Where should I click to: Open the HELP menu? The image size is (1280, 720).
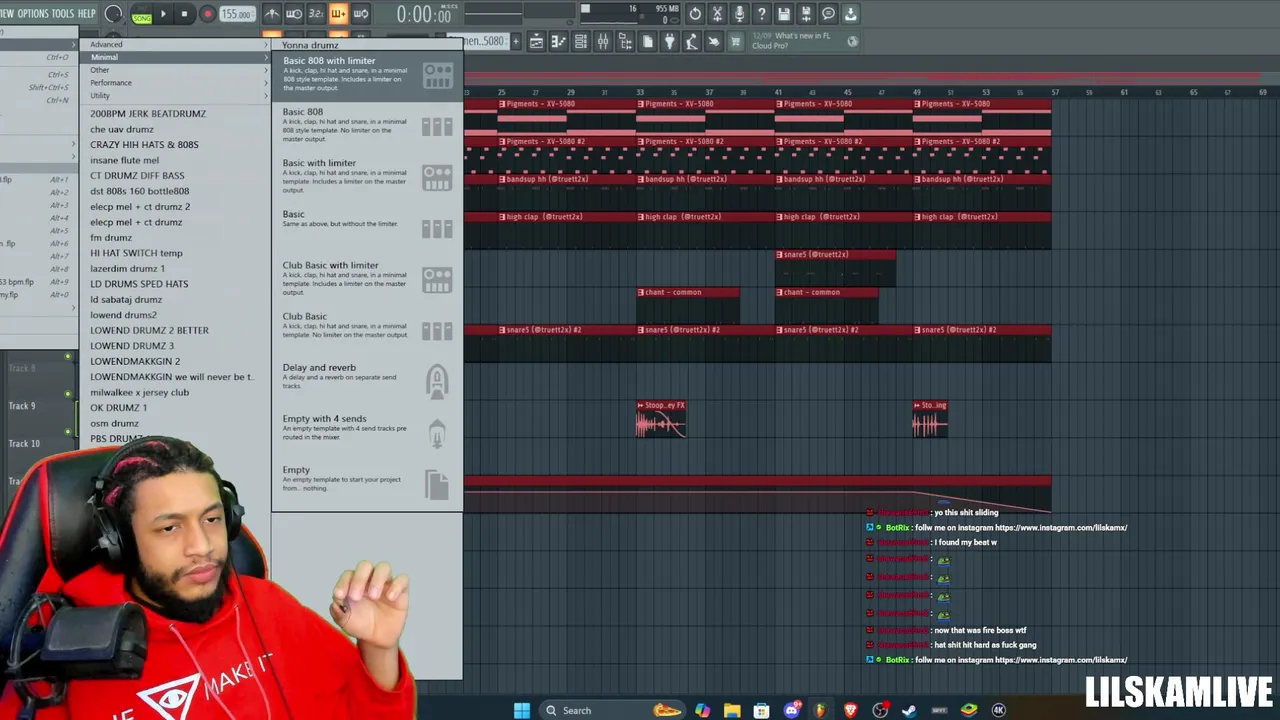(87, 13)
